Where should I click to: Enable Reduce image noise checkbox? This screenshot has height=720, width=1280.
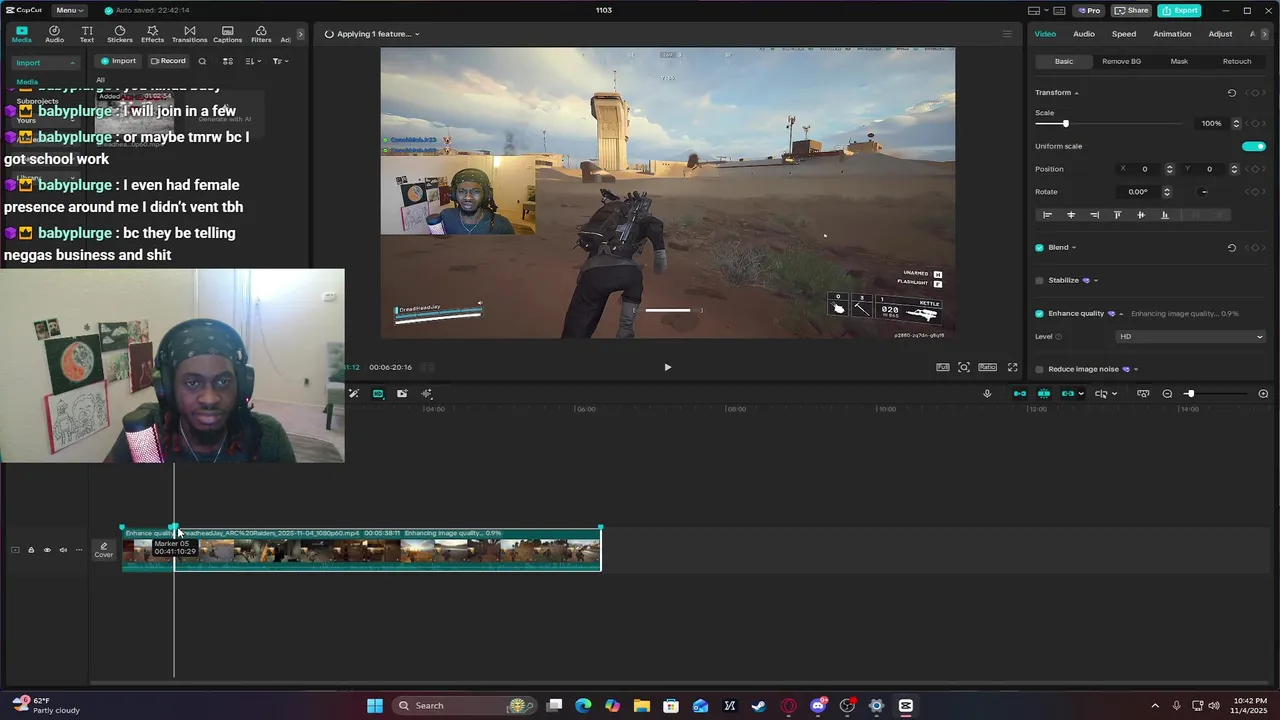pos(1039,369)
